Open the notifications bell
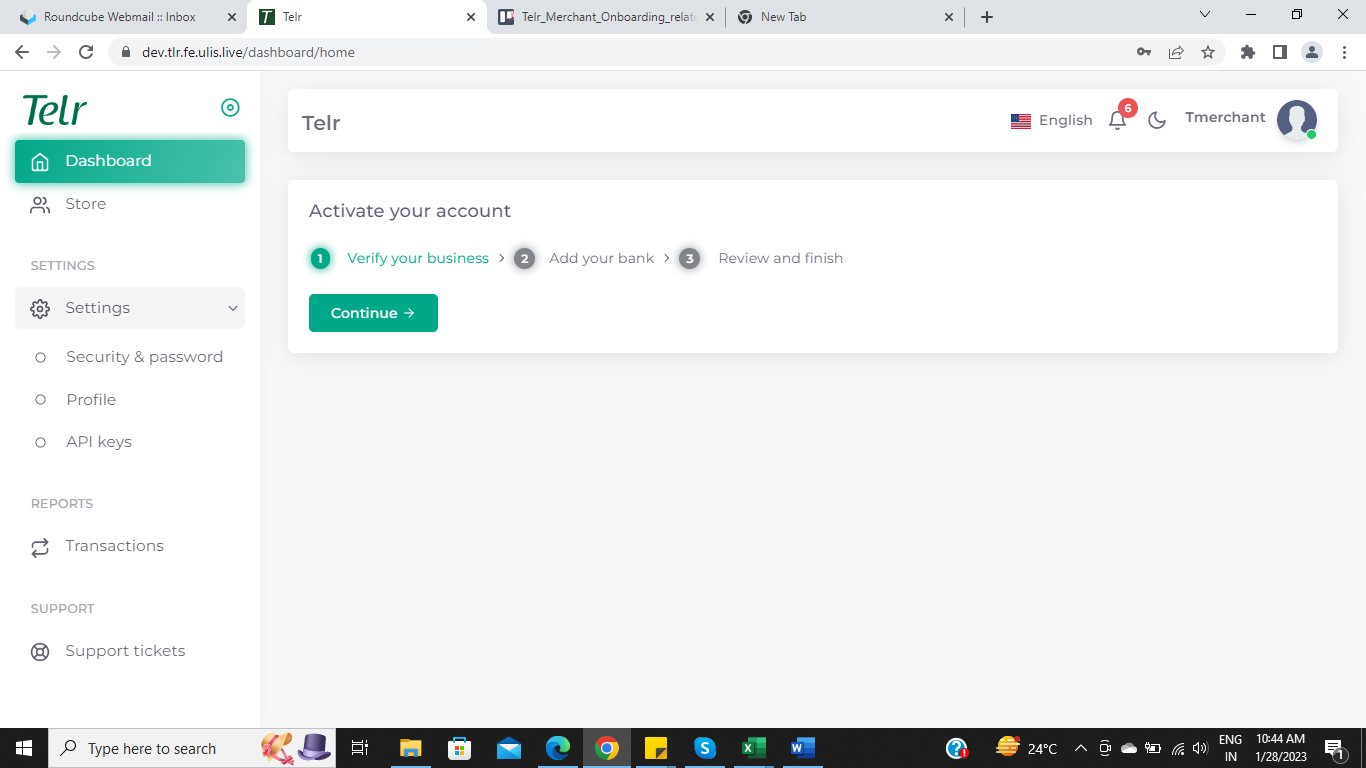This screenshot has width=1366, height=768. point(1118,121)
